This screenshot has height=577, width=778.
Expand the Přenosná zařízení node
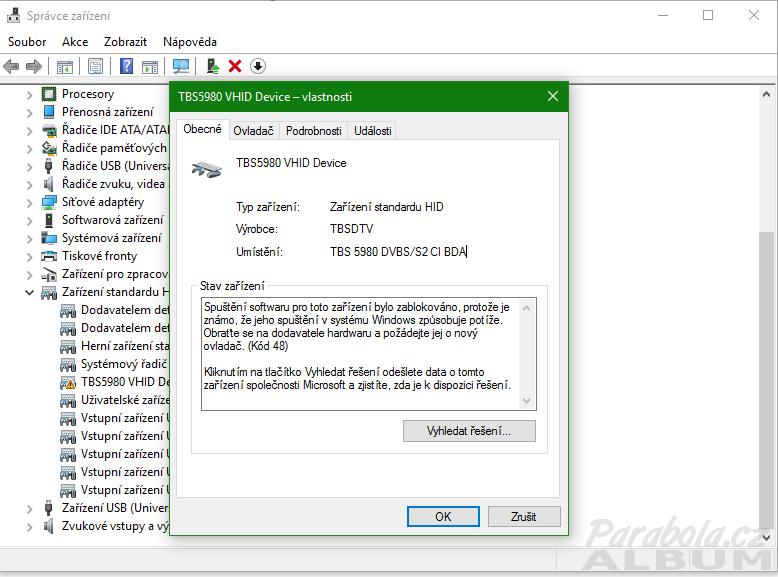coord(29,112)
